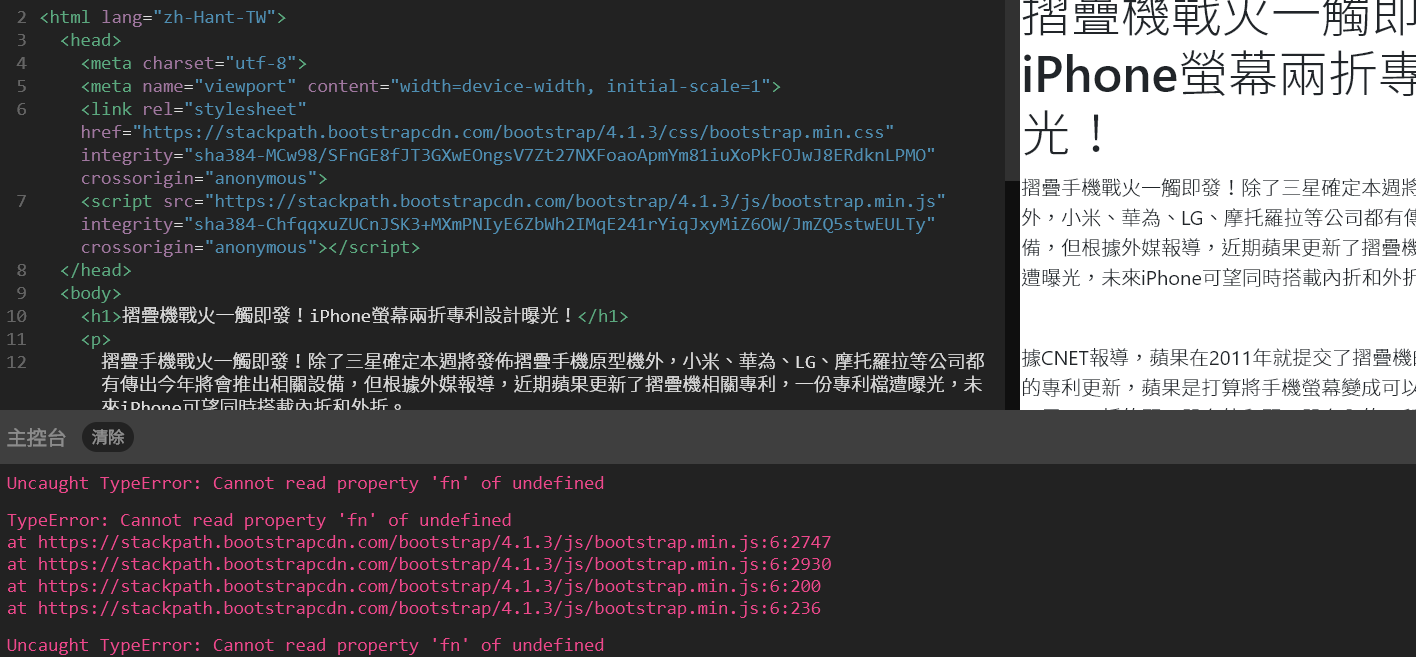Click line number 6 in the gutter
This screenshot has width=1416, height=657.
(21, 109)
